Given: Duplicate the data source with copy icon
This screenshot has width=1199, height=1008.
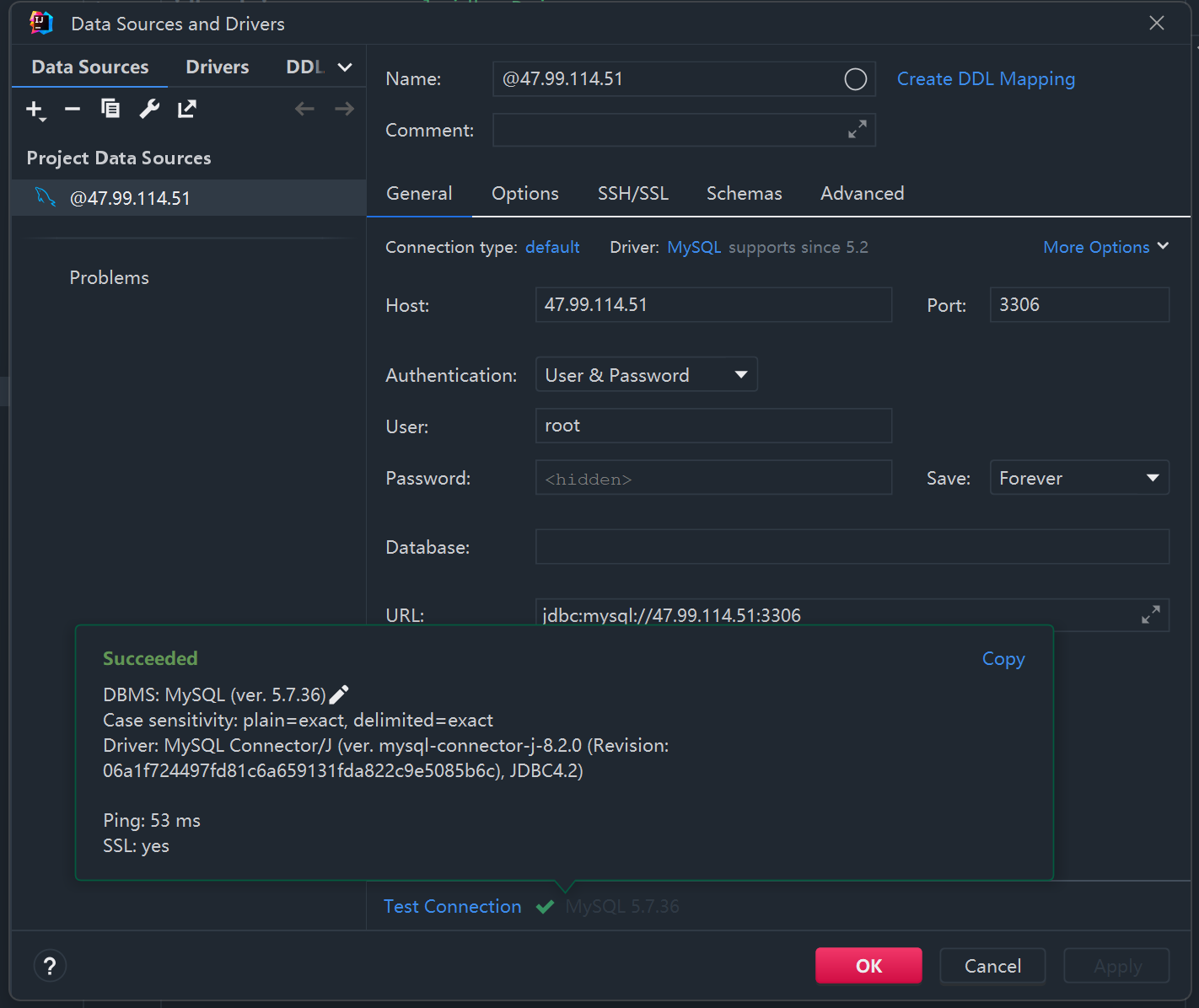Looking at the screenshot, I should coord(110,109).
